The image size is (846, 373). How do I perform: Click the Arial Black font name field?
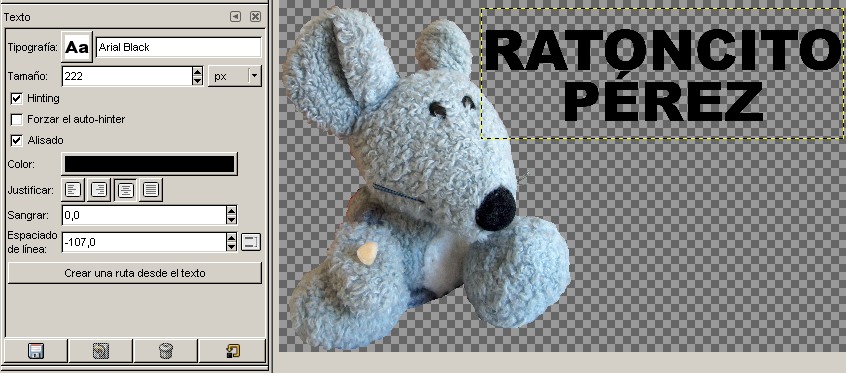[x=179, y=47]
